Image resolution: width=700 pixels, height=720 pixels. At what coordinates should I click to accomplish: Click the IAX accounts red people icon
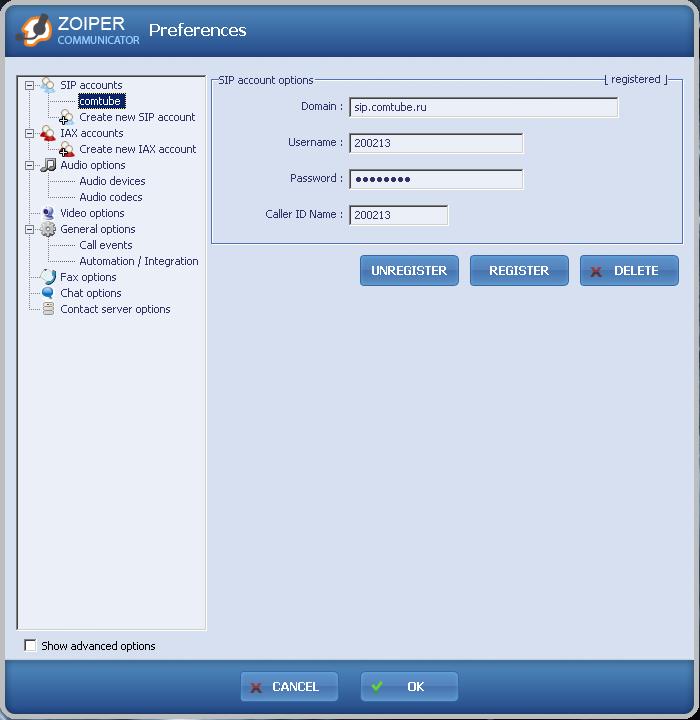pos(47,133)
